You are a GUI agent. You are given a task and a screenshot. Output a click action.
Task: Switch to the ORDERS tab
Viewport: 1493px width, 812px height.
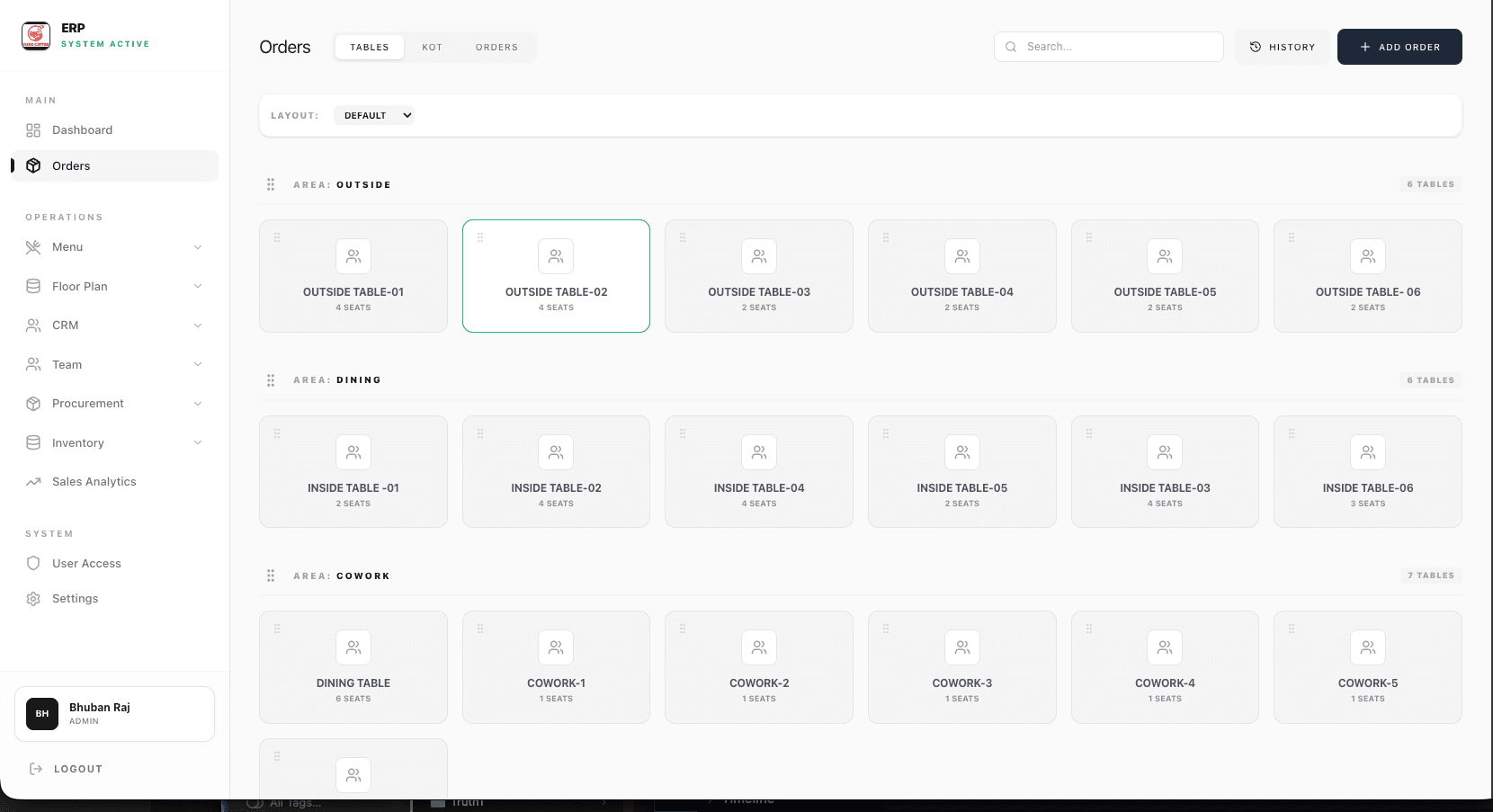pyautogui.click(x=496, y=47)
